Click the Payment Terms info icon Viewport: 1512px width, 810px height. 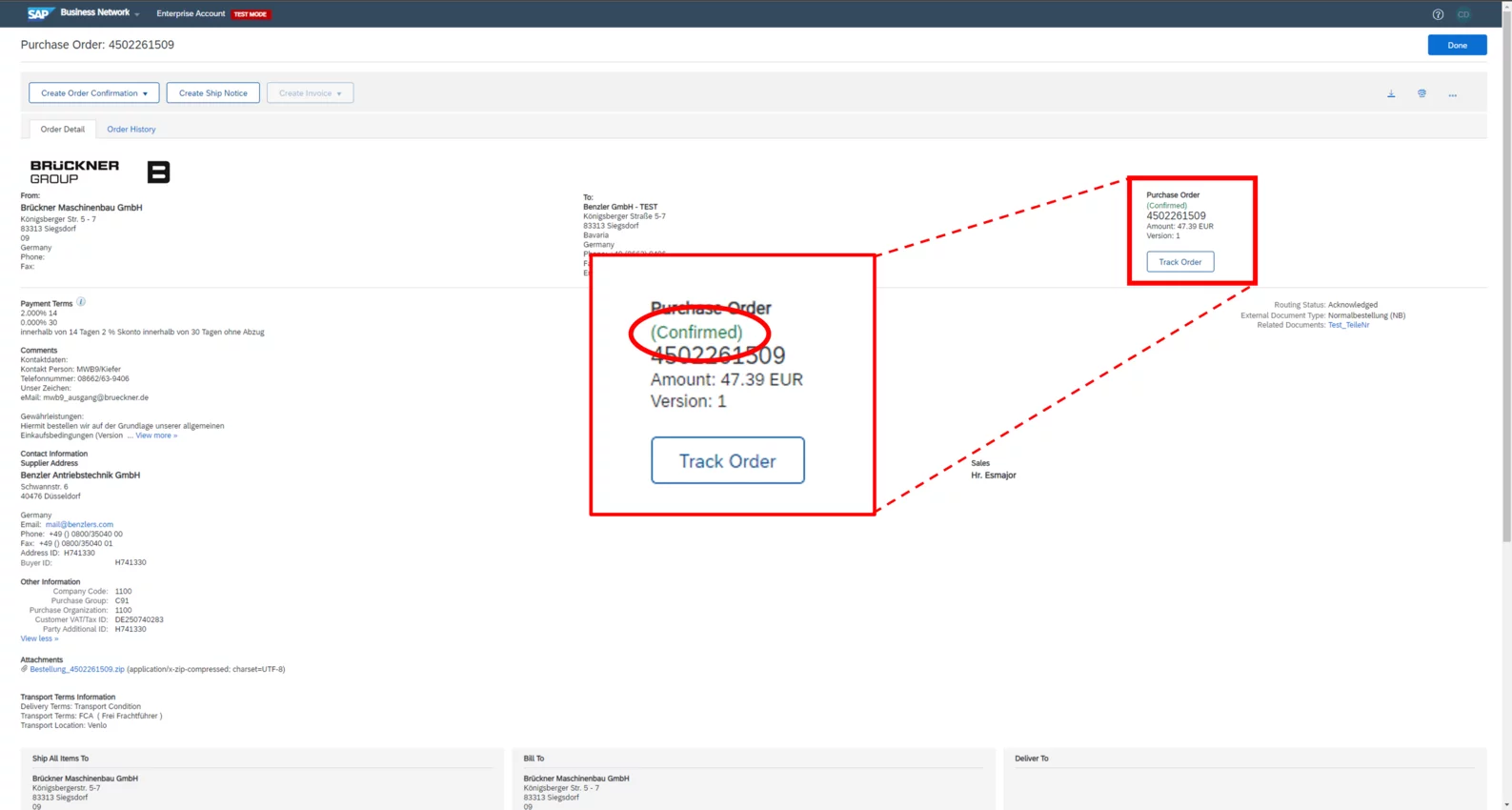(81, 302)
